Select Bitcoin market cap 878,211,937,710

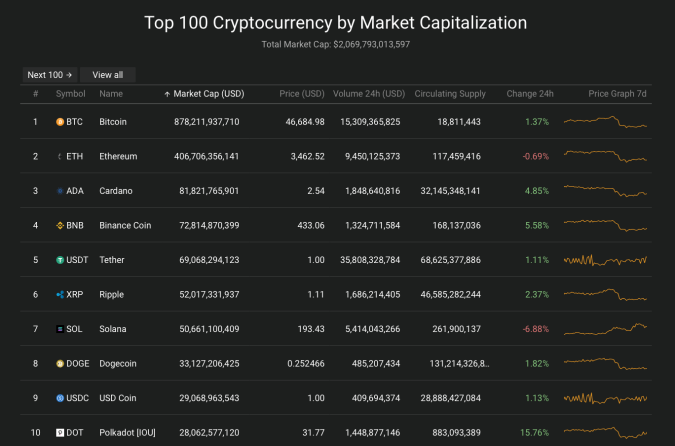(x=207, y=122)
